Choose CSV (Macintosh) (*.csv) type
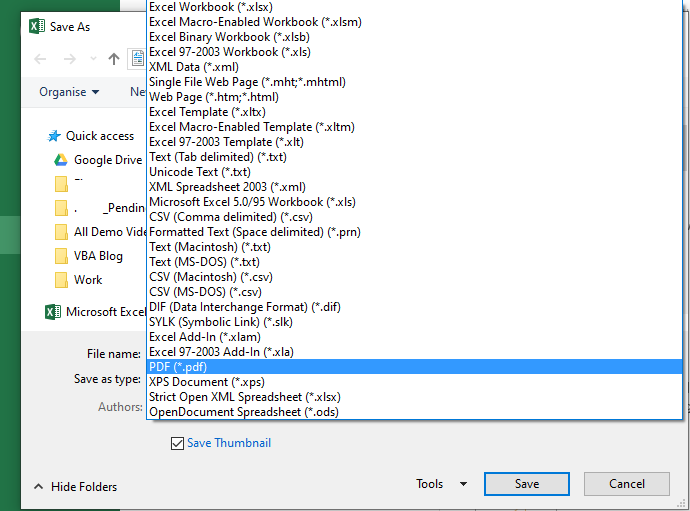This screenshot has width=690, height=511. (x=414, y=276)
